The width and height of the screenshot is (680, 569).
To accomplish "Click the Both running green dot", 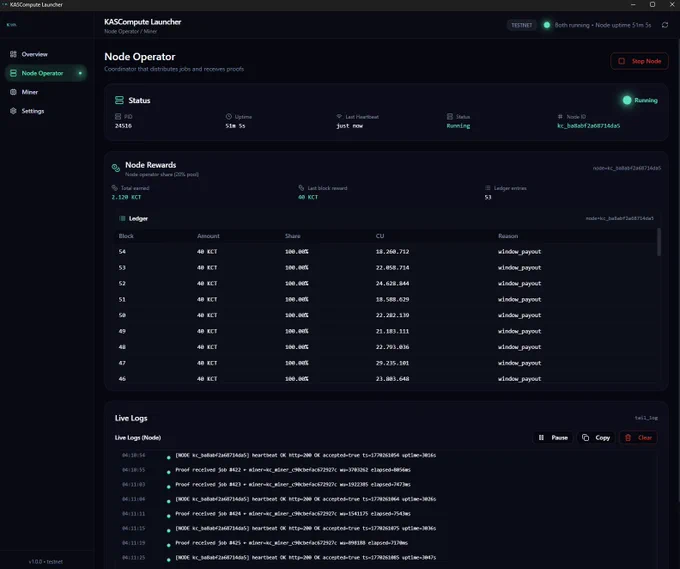I will [x=547, y=25].
